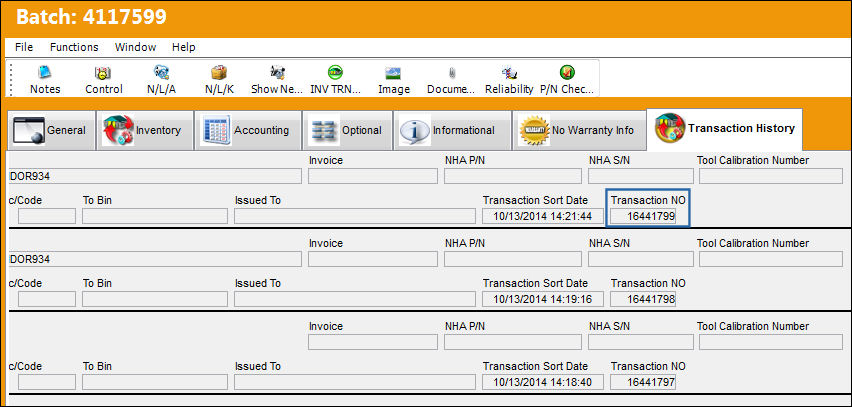Image resolution: width=852 pixels, height=407 pixels.
Task: Open the Functions menu
Action: (74, 47)
